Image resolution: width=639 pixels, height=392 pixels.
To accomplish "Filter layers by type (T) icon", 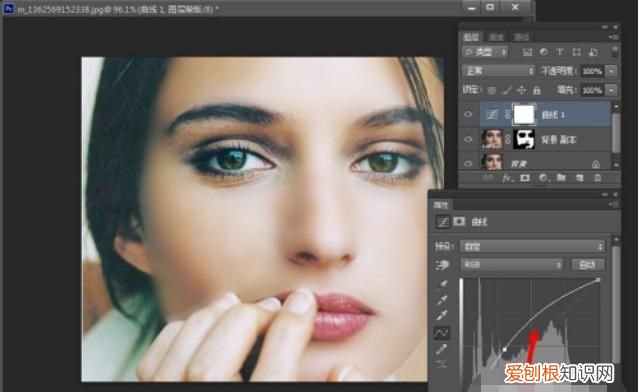I will point(560,52).
